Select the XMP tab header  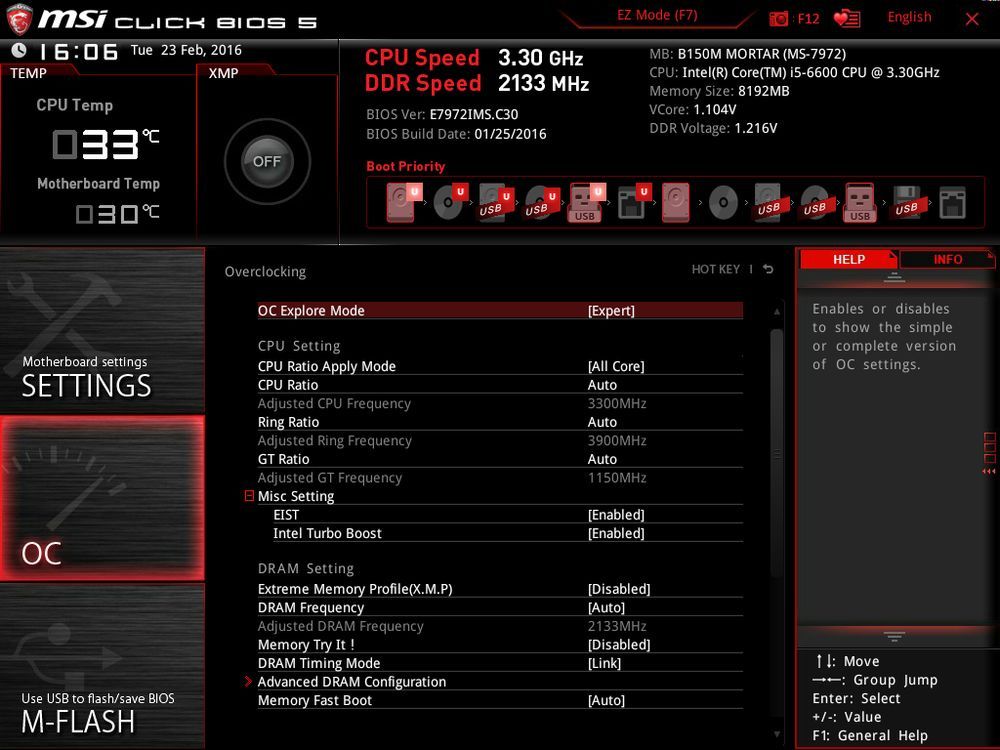tap(223, 73)
